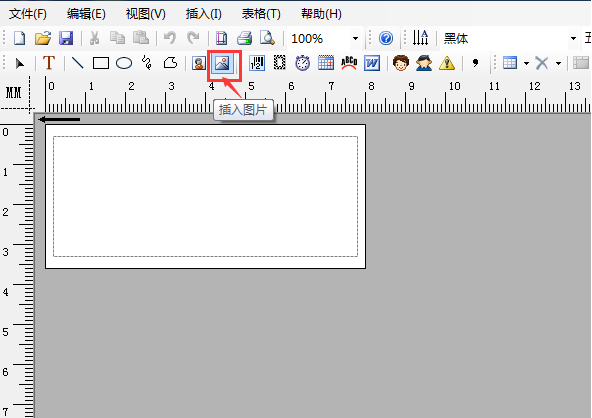Screen dimensions: 592x418
Task: Click the barcode insert icon
Action: click(x=257, y=63)
